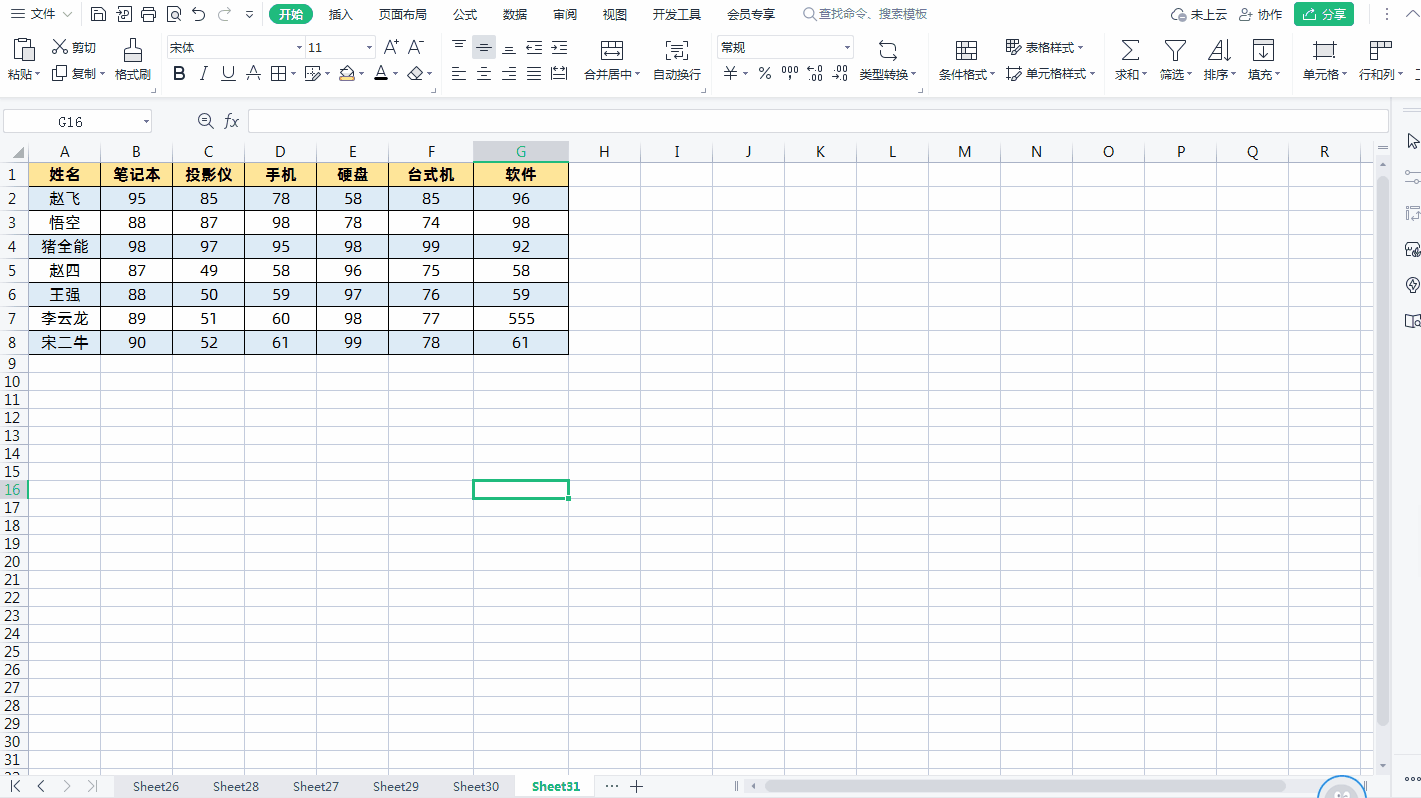Viewport: 1421px width, 798px height.
Task: Click the Merge and Center (合并居中) icon
Action: [612, 51]
